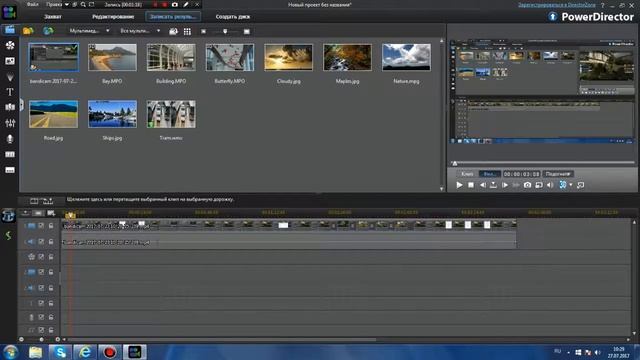Lock the effect track
The width and height of the screenshot is (640, 360).
pyautogui.click(x=51, y=257)
